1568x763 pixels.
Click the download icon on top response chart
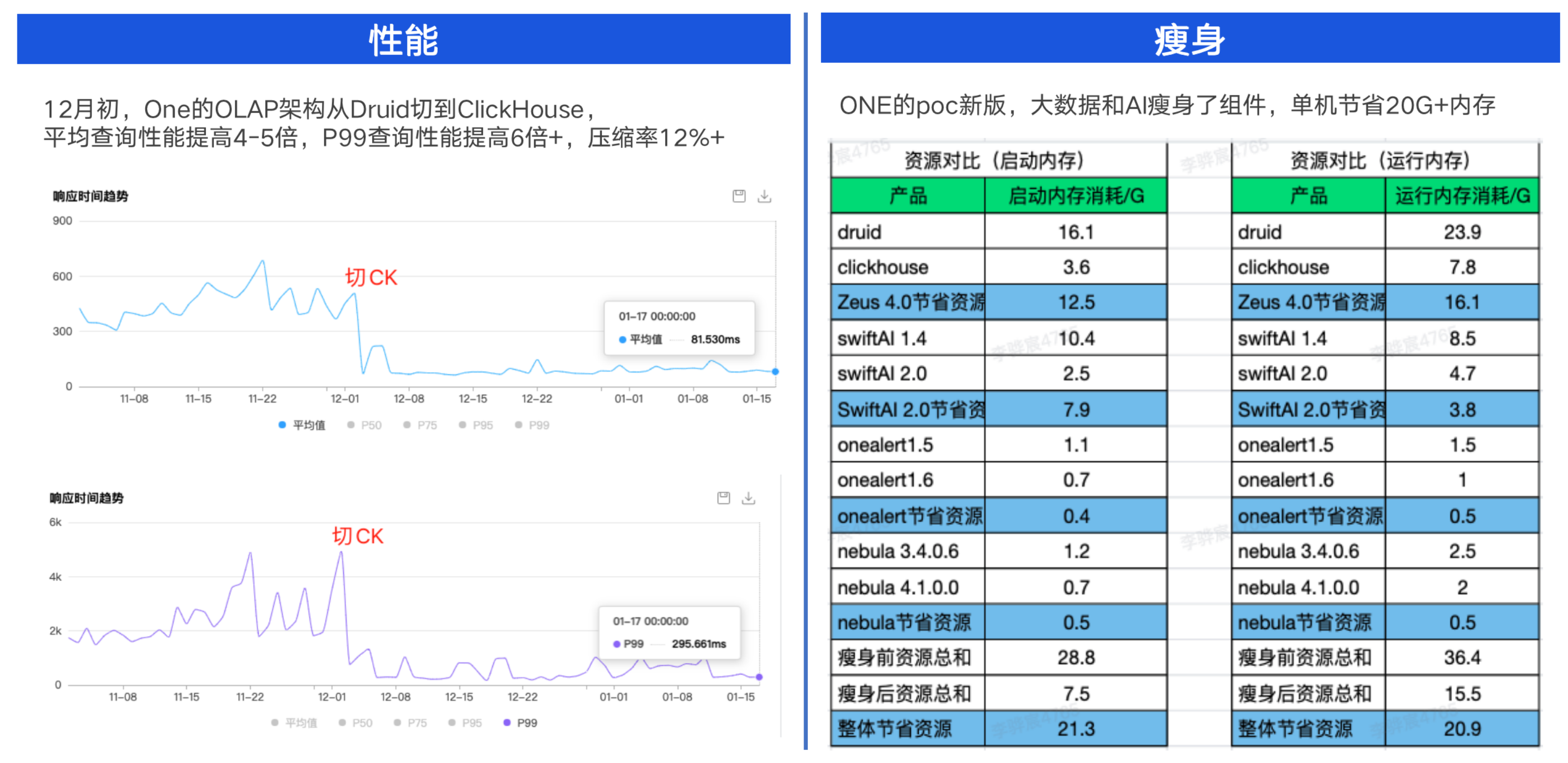coord(764,196)
